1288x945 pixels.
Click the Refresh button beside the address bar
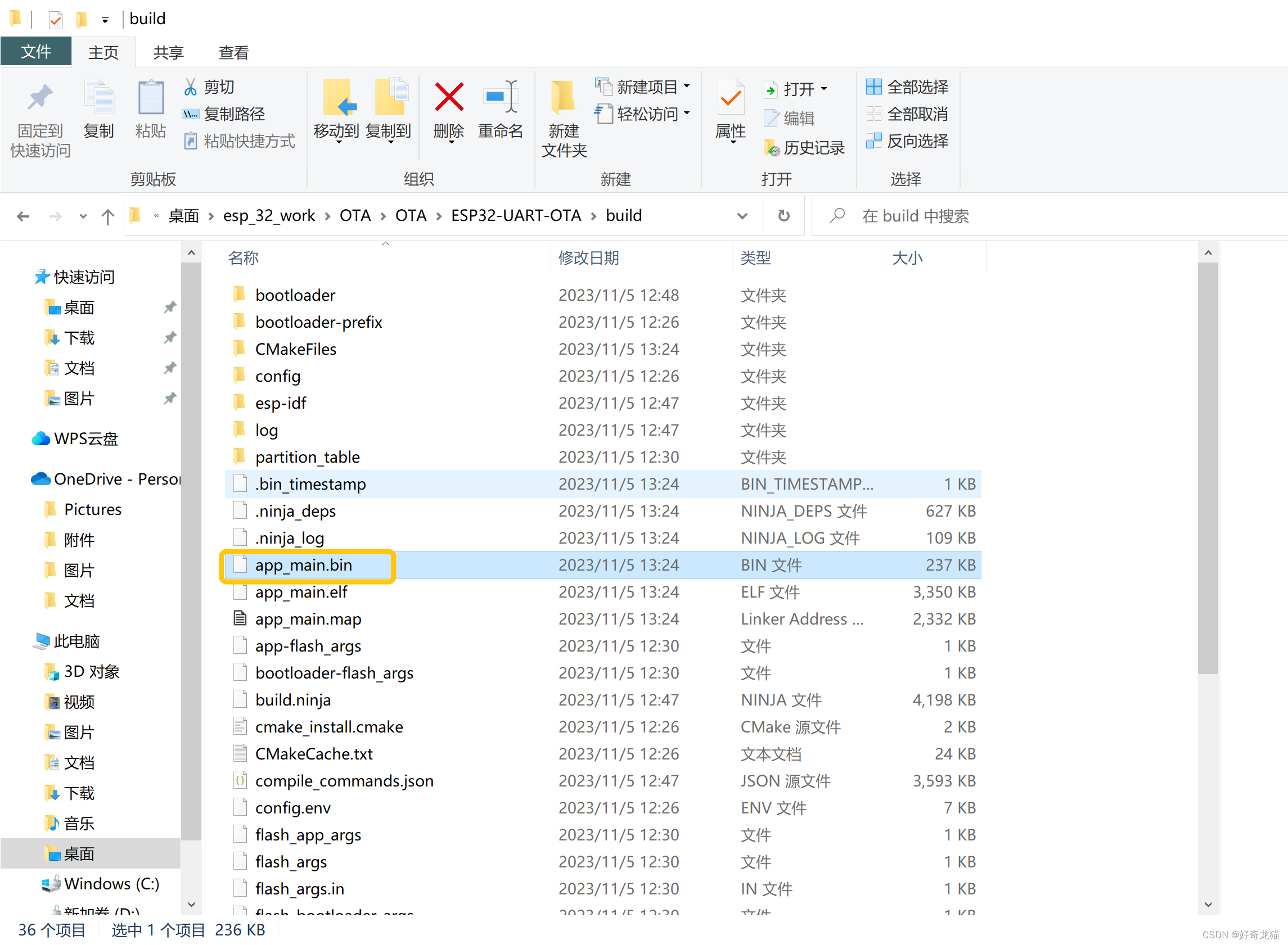pos(784,216)
